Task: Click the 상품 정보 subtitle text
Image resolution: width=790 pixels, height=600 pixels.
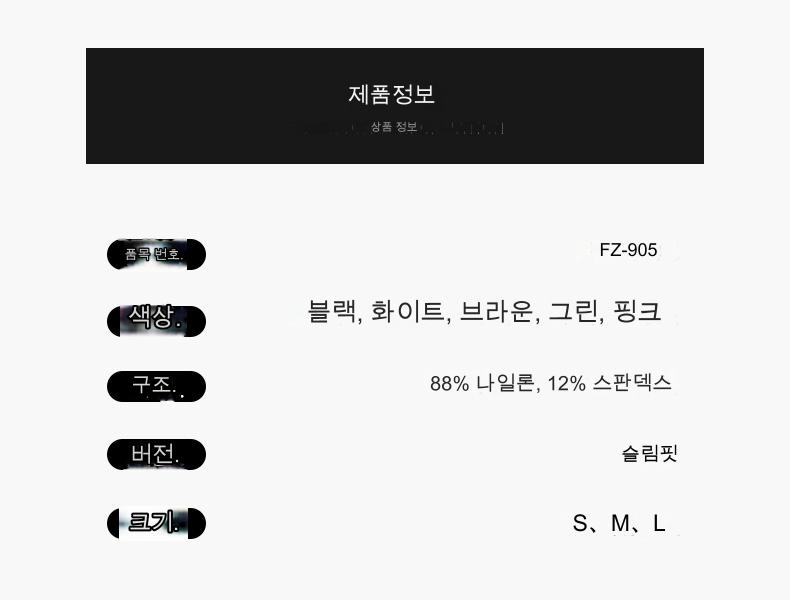Action: tap(394, 127)
